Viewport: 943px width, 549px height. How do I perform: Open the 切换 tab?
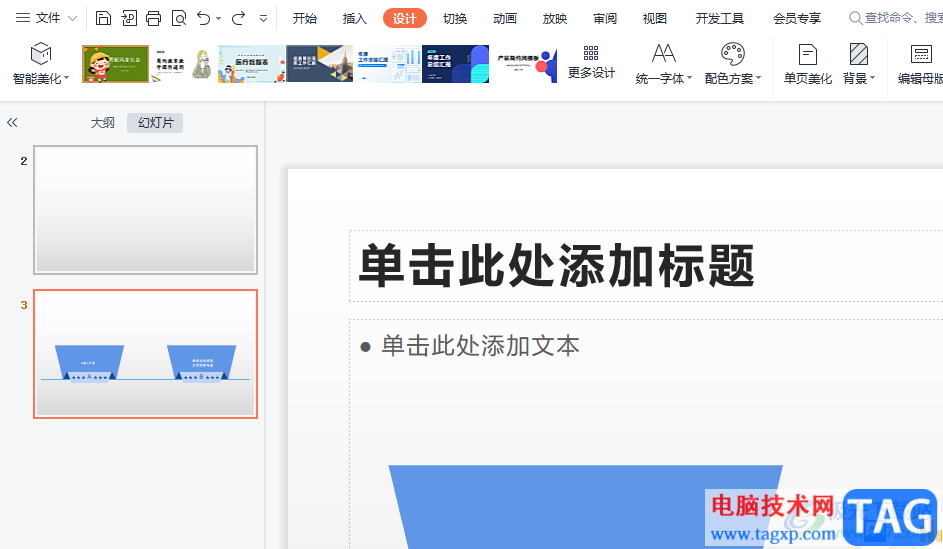point(455,19)
